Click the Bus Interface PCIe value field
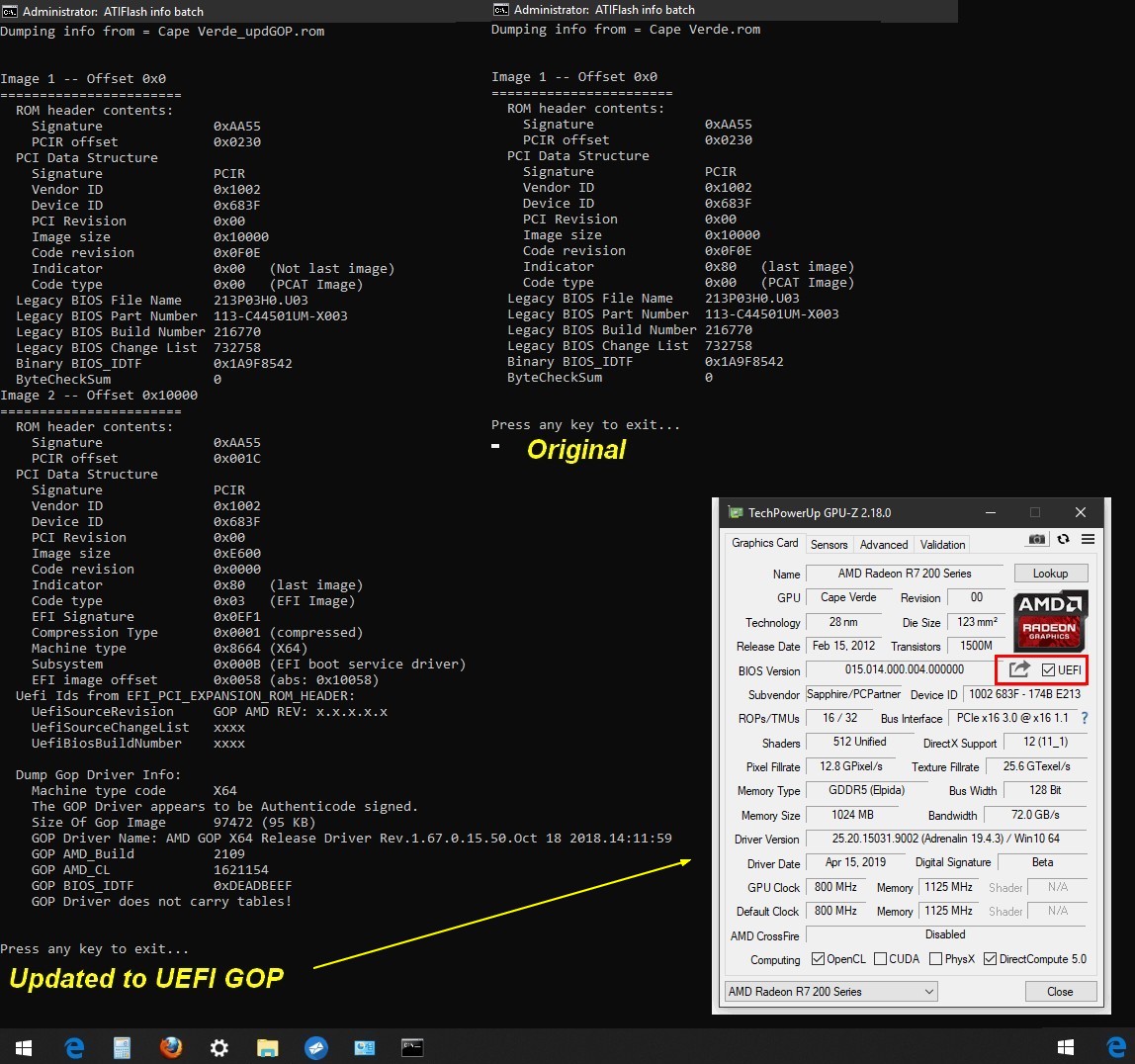The image size is (1135, 1064). pos(1012,718)
